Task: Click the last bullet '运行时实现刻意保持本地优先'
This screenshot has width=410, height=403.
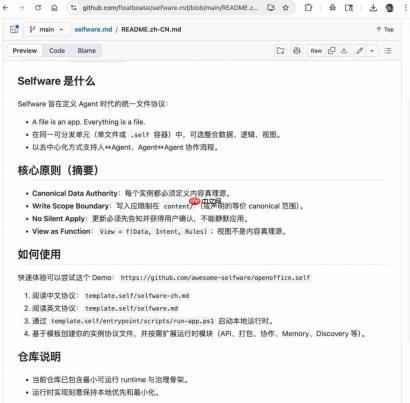Action: pyautogui.click(x=96, y=392)
